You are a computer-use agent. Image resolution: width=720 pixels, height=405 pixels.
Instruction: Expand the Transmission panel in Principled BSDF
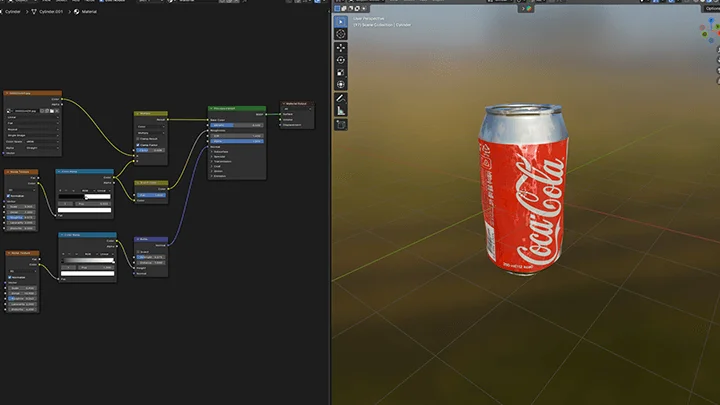click(221, 162)
